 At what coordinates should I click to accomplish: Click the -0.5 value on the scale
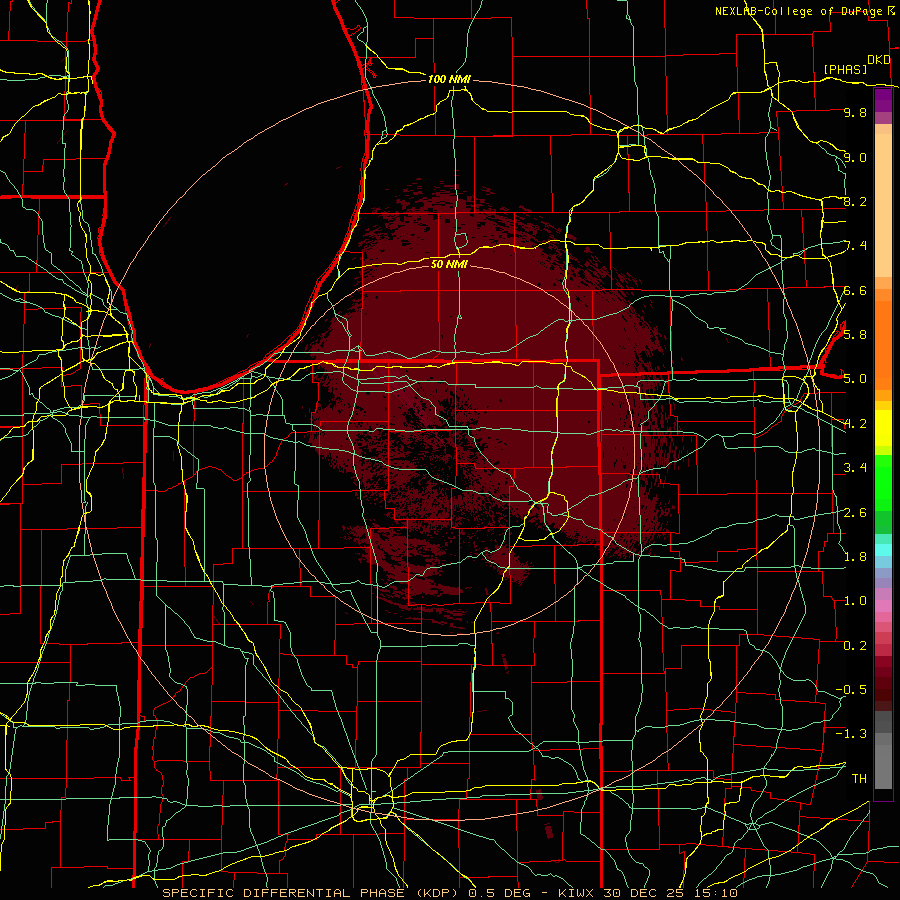[851, 689]
